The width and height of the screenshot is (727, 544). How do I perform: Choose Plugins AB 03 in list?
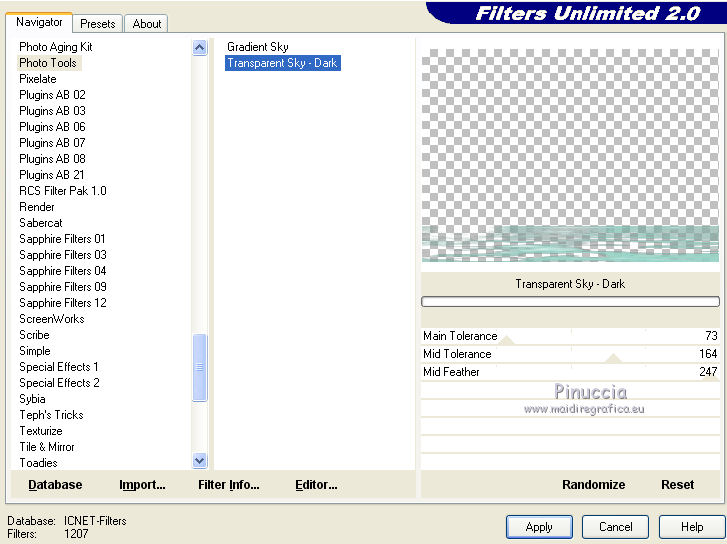[x=52, y=111]
